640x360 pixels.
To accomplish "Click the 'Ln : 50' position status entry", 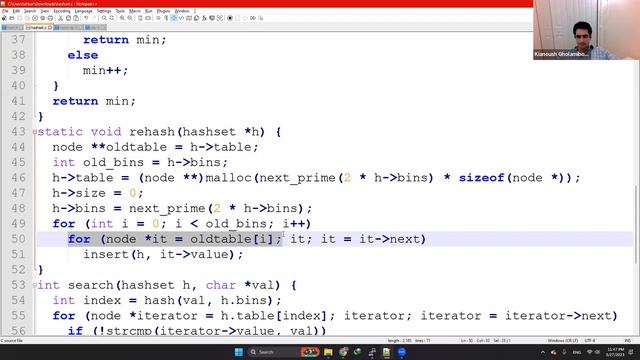I will click(467, 340).
